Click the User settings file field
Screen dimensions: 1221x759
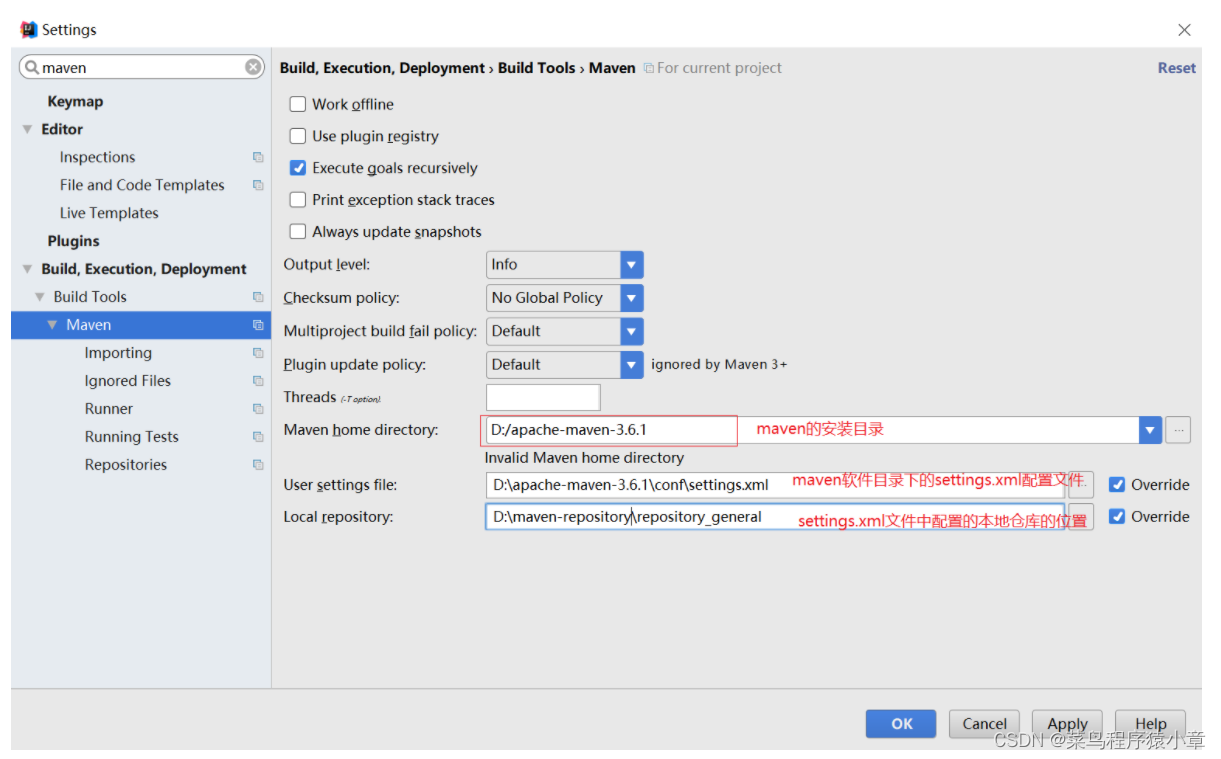(776, 485)
